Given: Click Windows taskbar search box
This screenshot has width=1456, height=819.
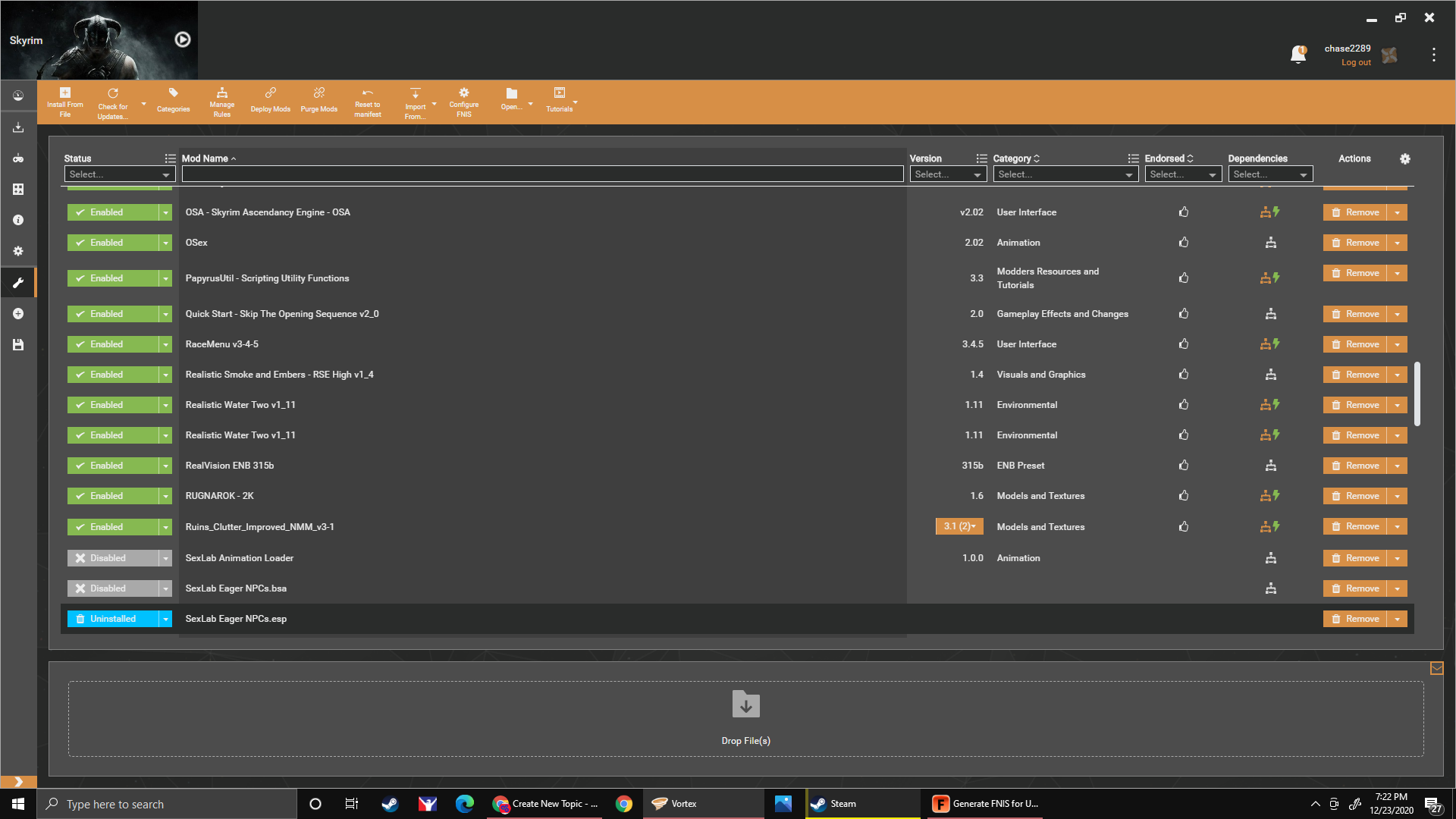Looking at the screenshot, I should (167, 804).
